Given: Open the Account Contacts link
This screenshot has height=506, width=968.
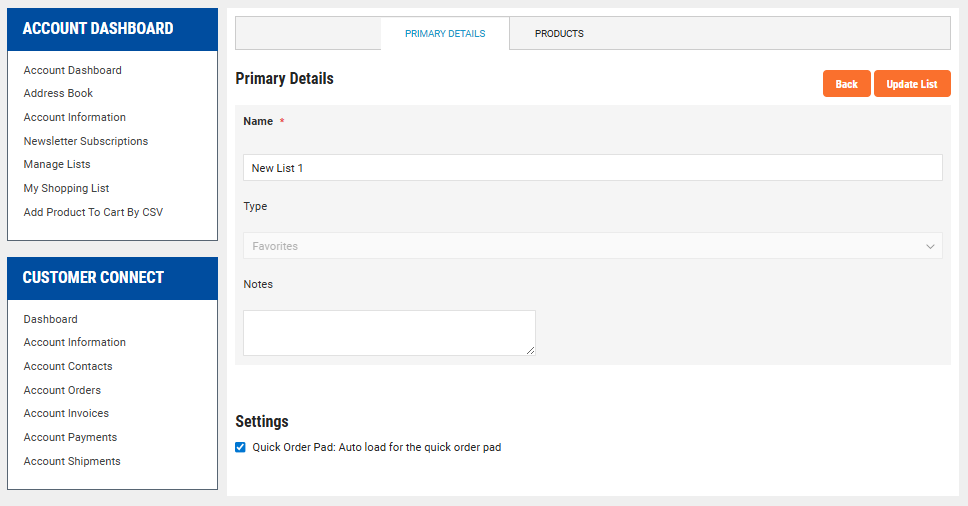Looking at the screenshot, I should click(68, 367).
